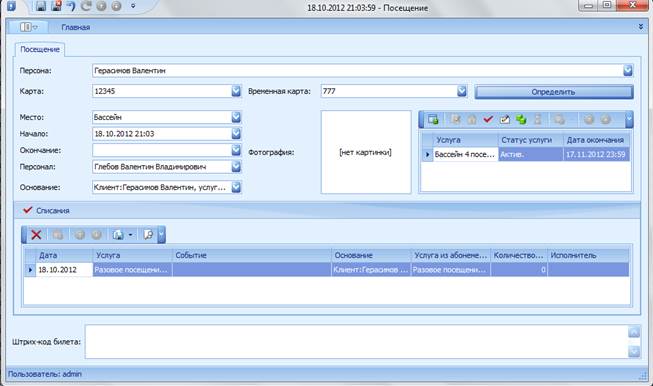The width and height of the screenshot is (653, 386).
Task: Click the red checkmark icon in services toolbar
Action: [488, 120]
